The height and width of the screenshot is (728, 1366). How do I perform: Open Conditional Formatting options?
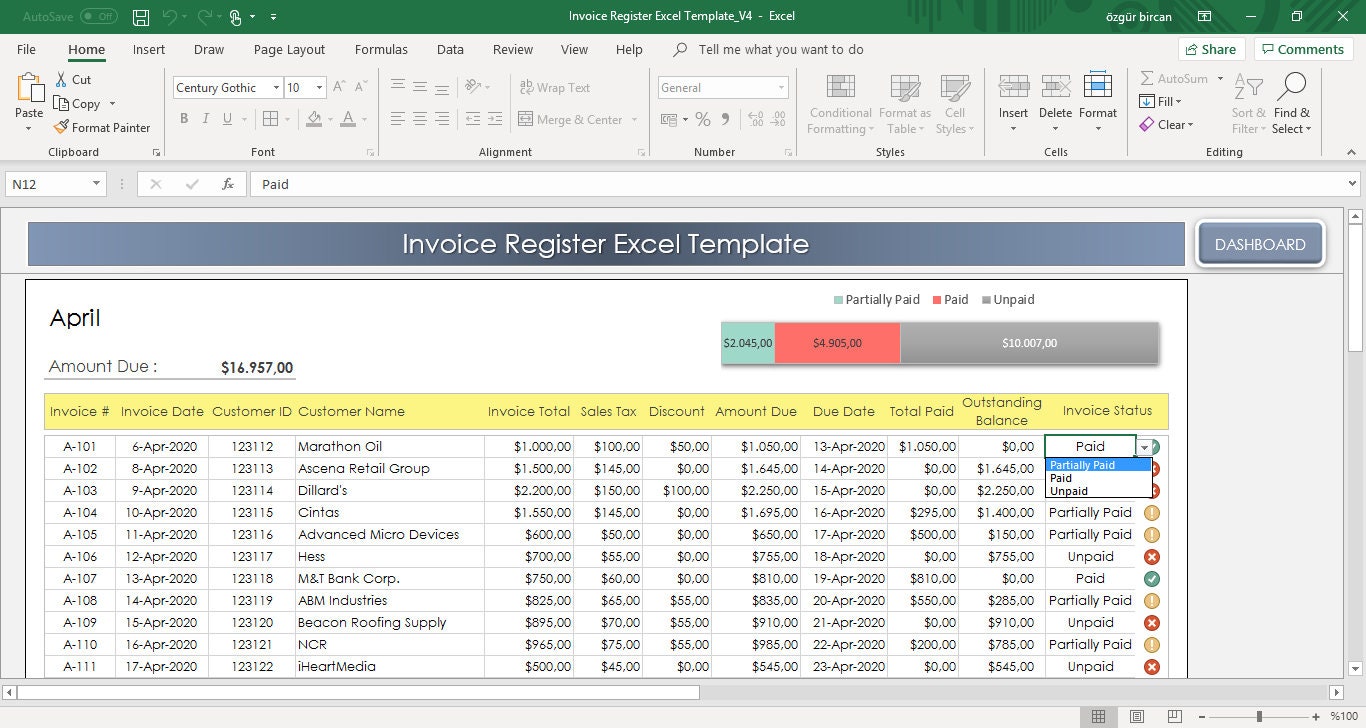[x=839, y=104]
